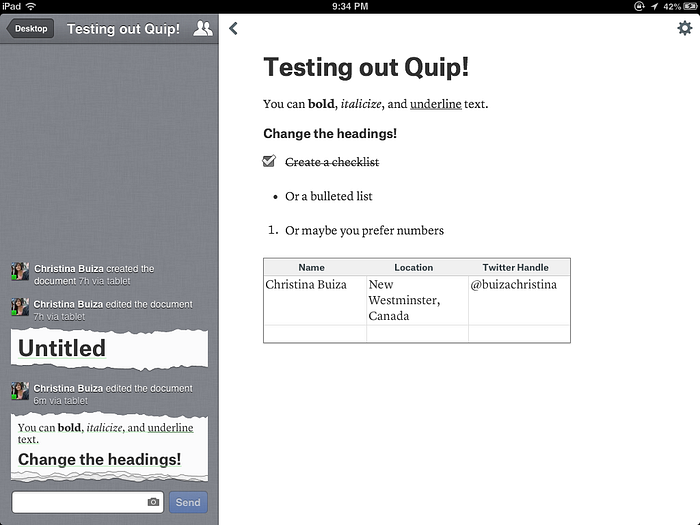Tap the avatar beside the 7h edit entry
Viewport: 700px width, 525px height.
pyautogui.click(x=20, y=307)
